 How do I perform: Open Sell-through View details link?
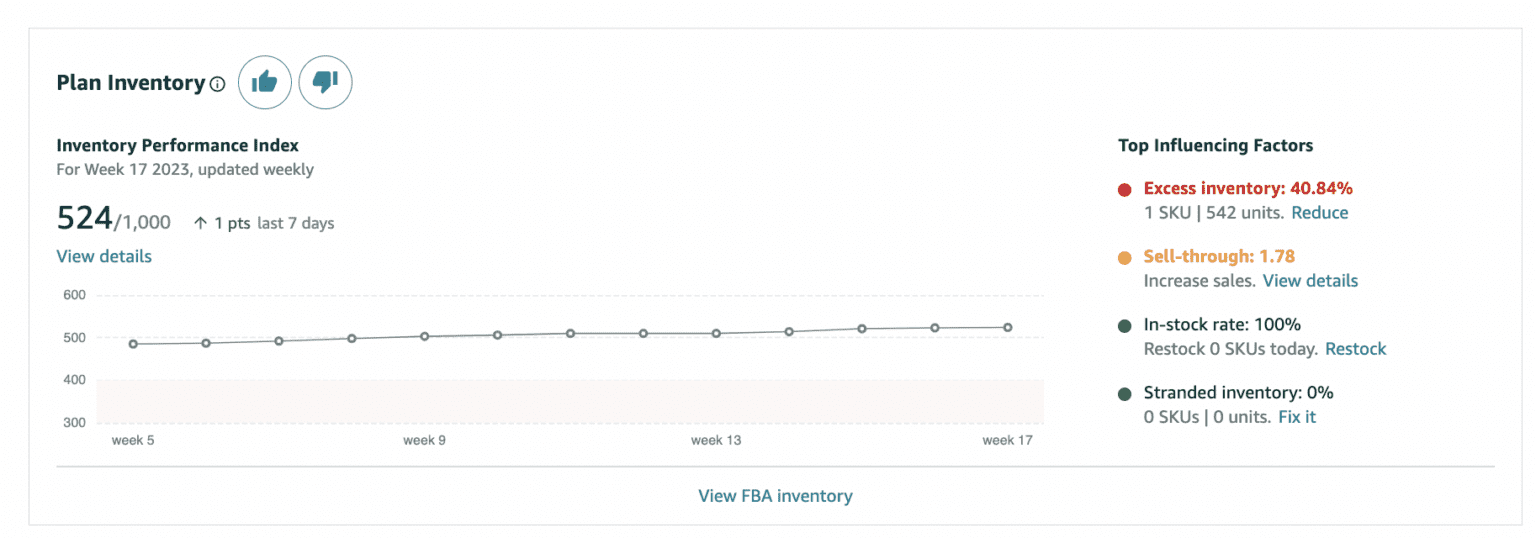pos(1310,280)
